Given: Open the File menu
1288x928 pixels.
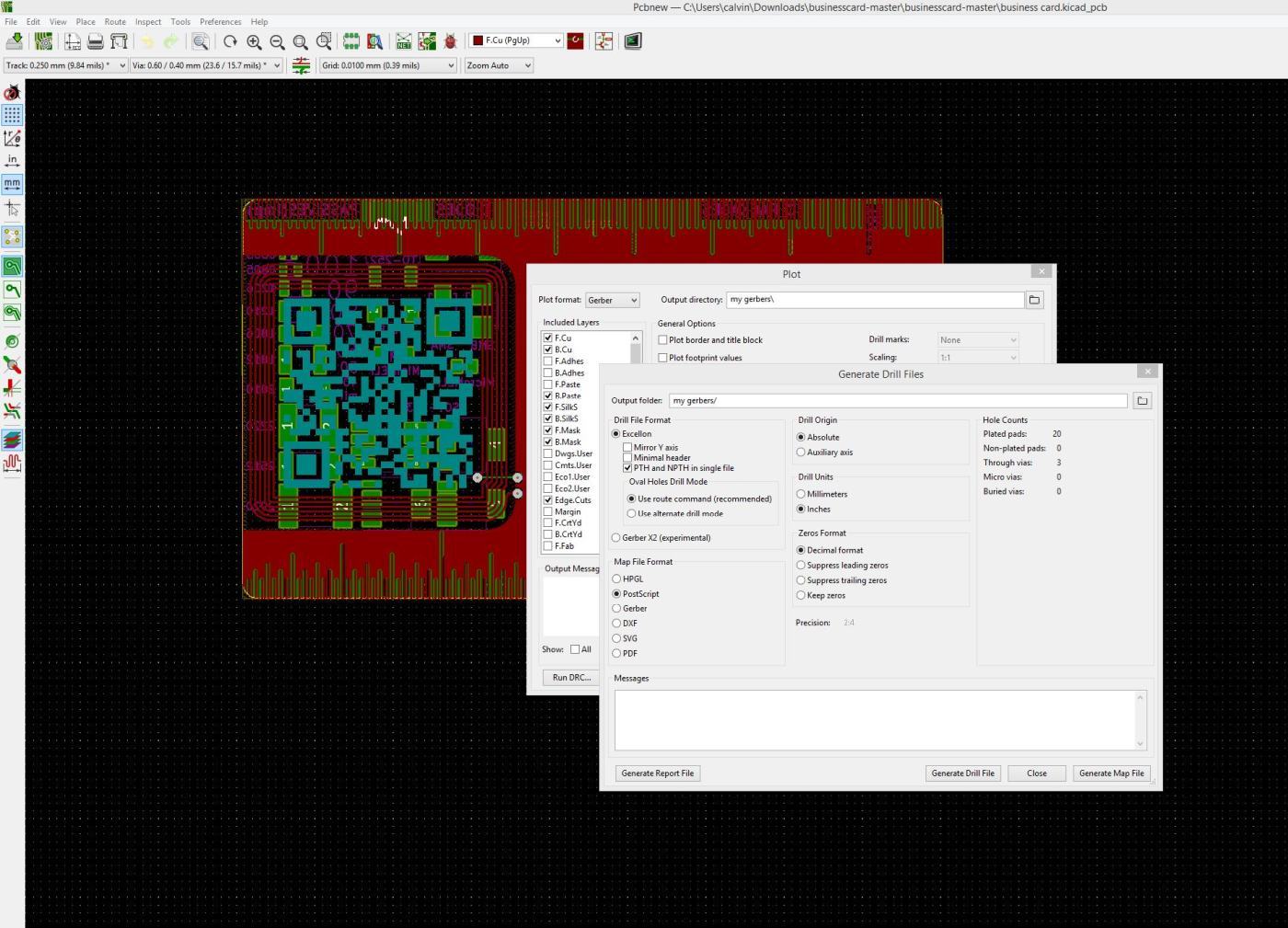Looking at the screenshot, I should 11,21.
